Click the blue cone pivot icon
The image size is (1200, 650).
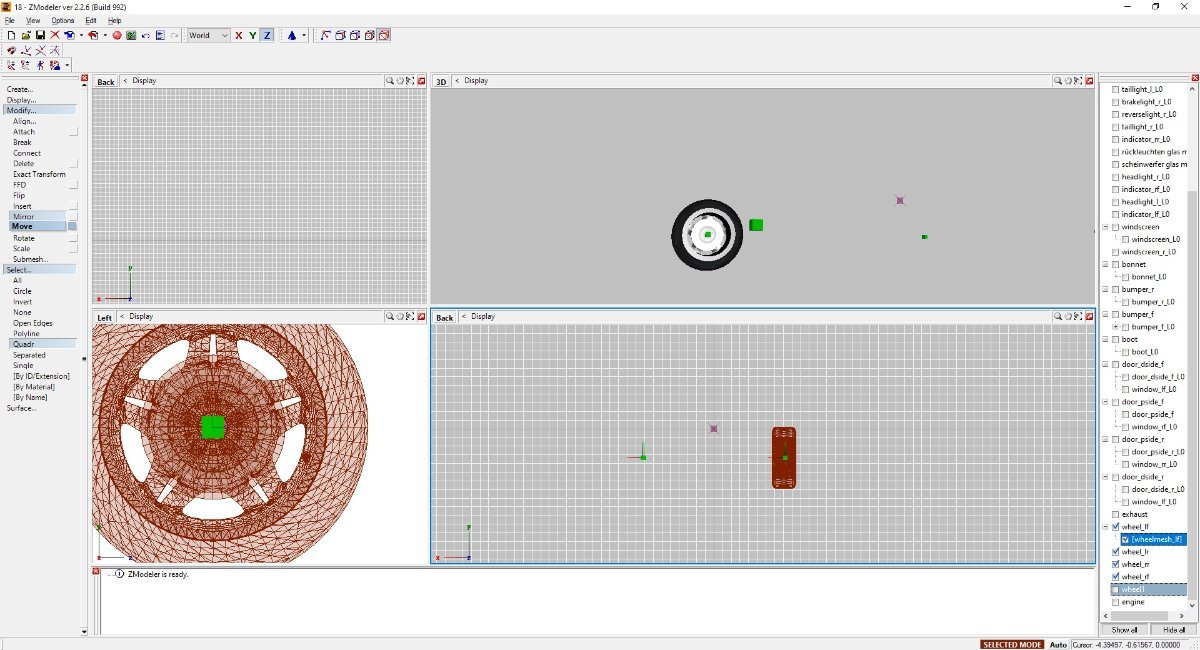click(291, 35)
